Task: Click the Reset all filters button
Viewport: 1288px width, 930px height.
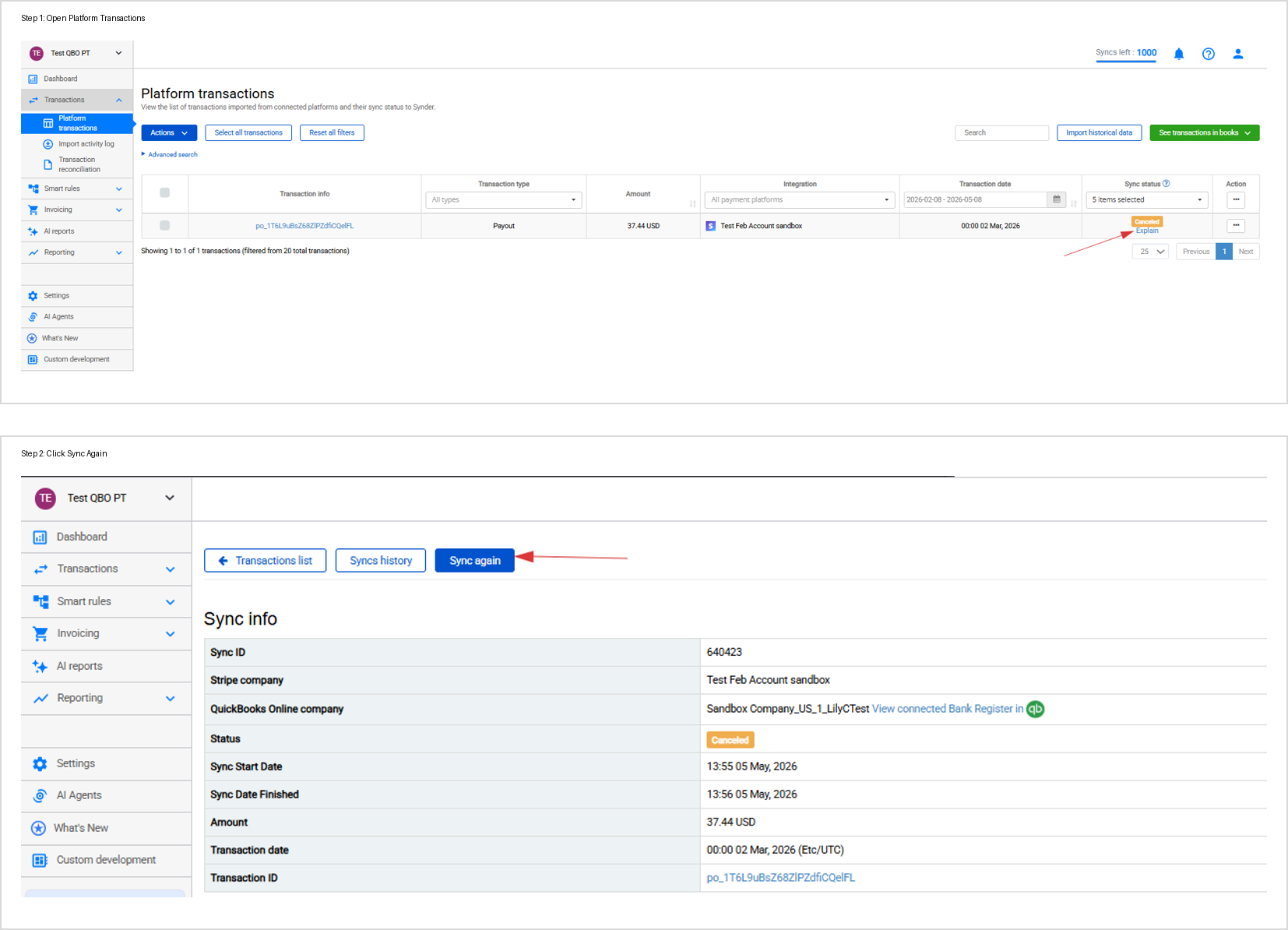Action: 332,133
